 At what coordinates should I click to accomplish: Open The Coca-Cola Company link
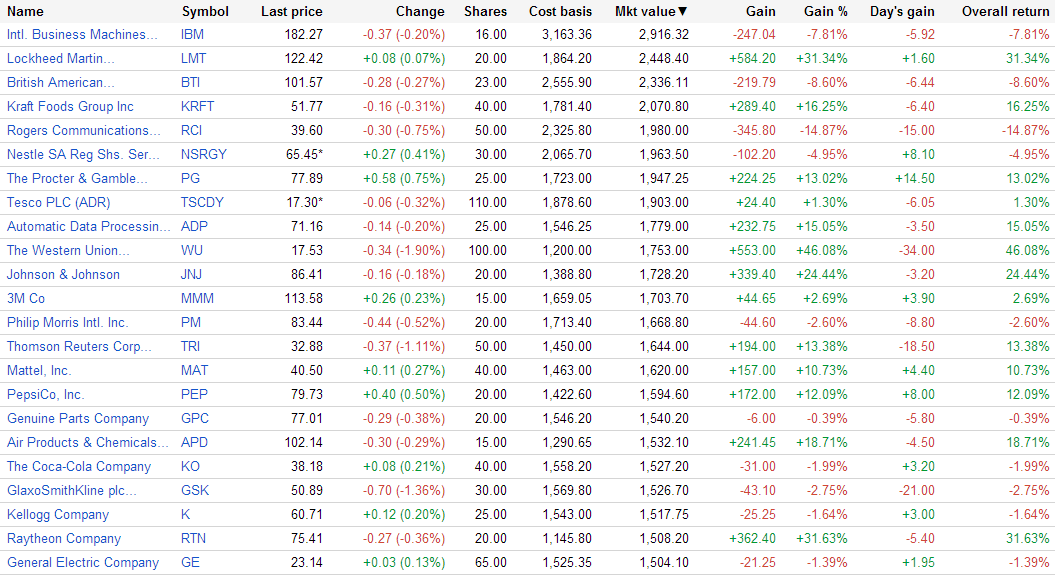[79, 467]
